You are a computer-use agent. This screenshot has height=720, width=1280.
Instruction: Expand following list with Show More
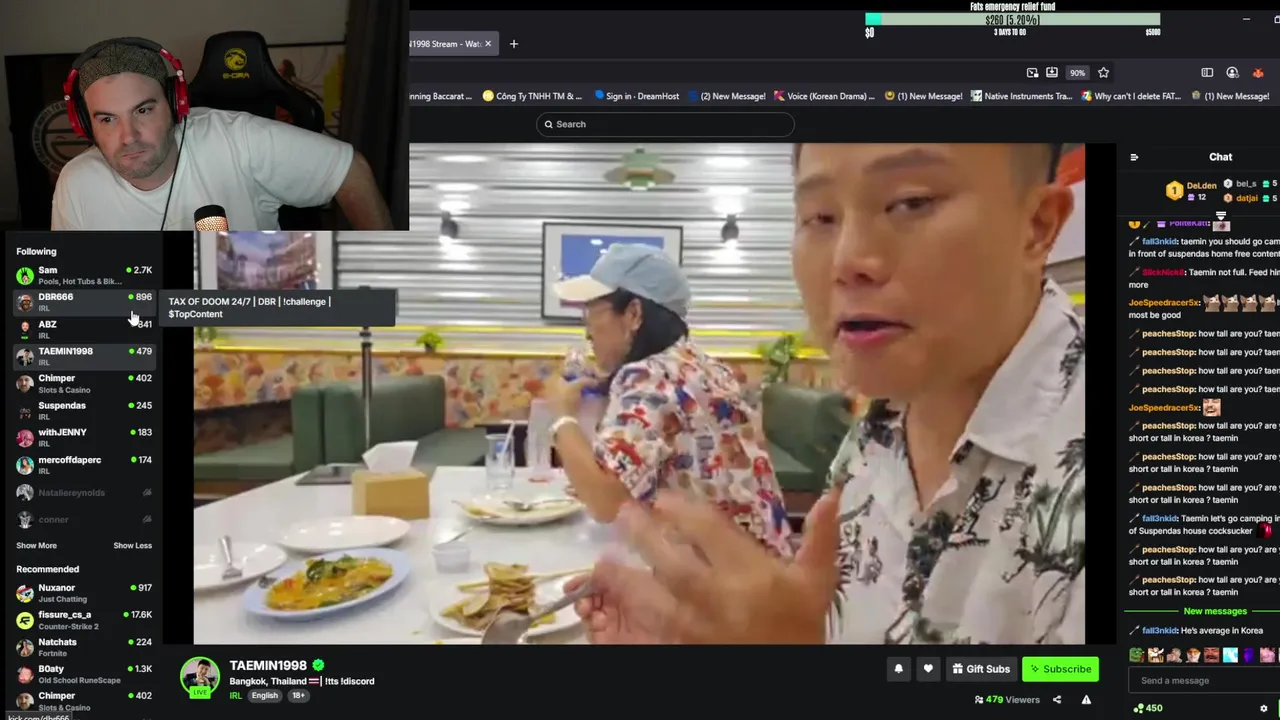click(x=36, y=546)
